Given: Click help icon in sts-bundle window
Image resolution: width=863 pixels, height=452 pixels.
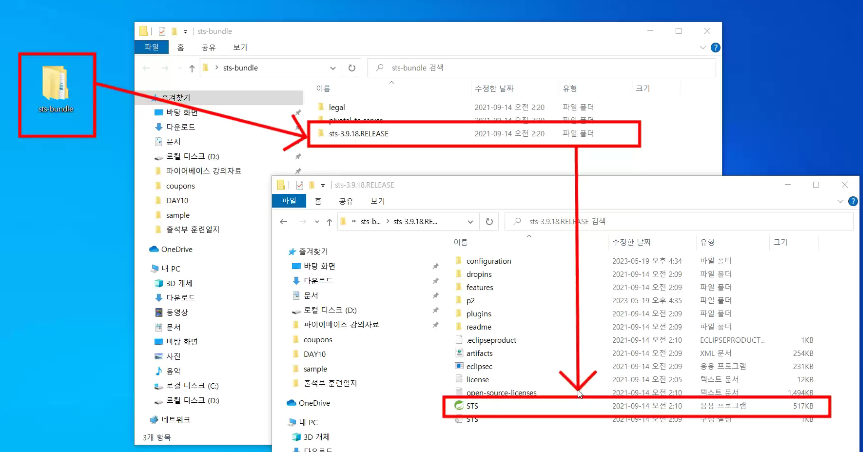Looking at the screenshot, I should (x=715, y=48).
